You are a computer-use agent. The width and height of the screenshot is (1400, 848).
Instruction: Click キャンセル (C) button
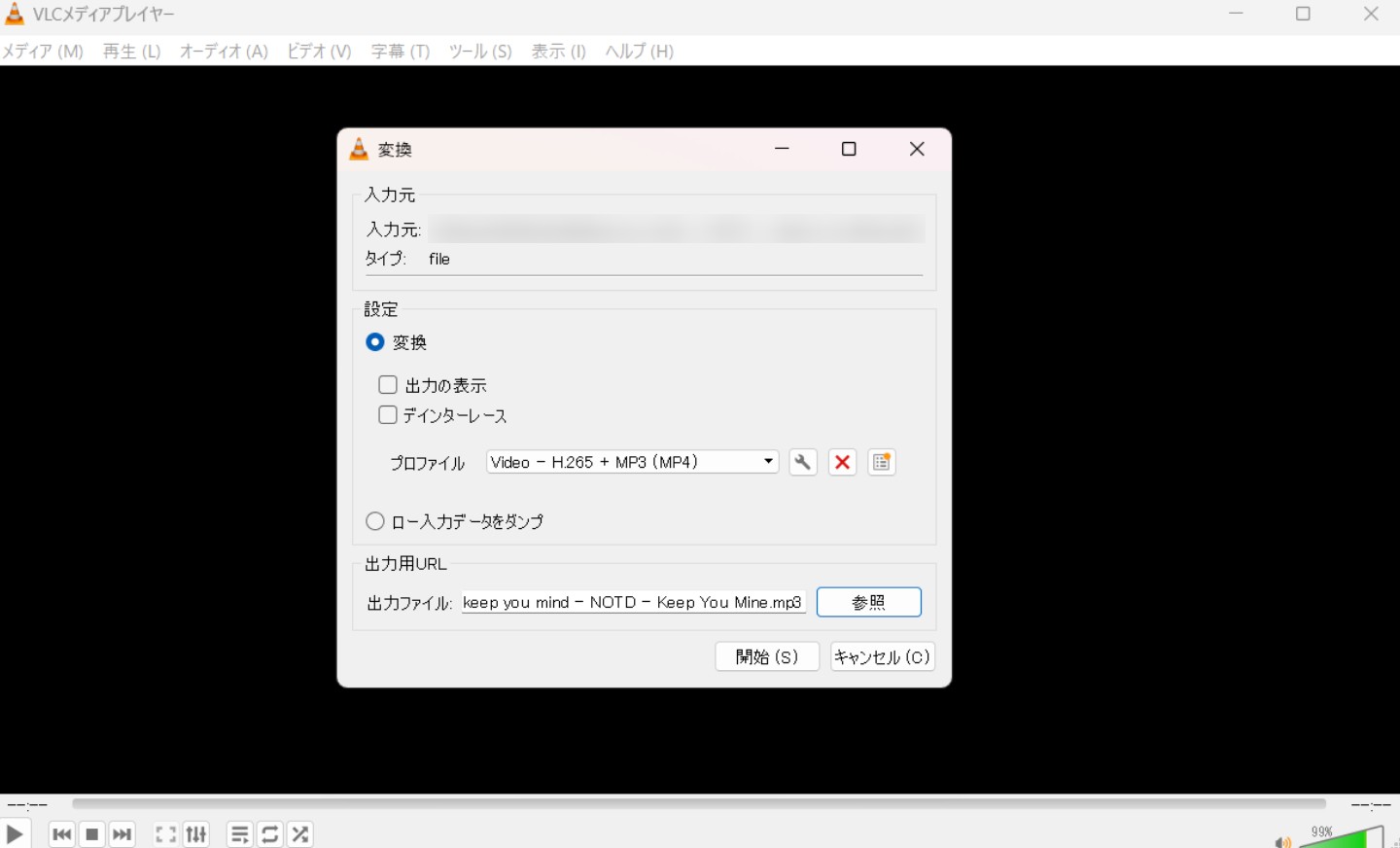pyautogui.click(x=883, y=656)
